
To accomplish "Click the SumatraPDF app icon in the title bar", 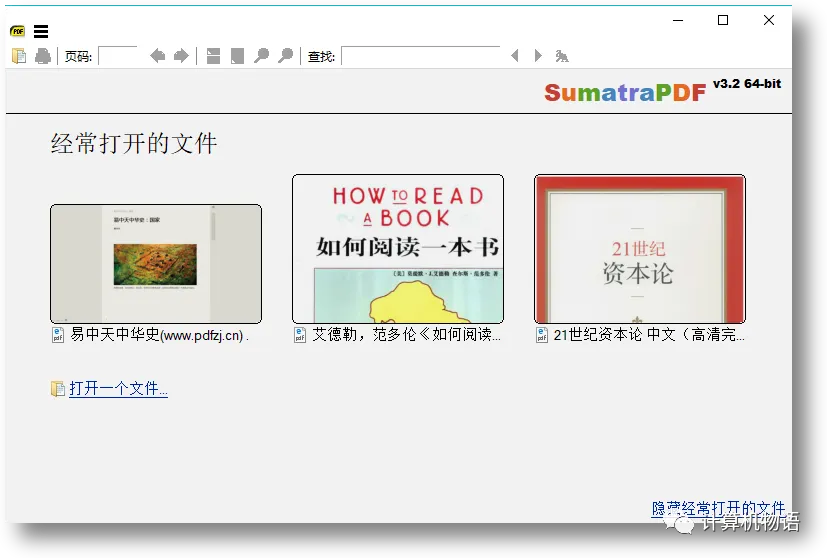I will [17, 31].
